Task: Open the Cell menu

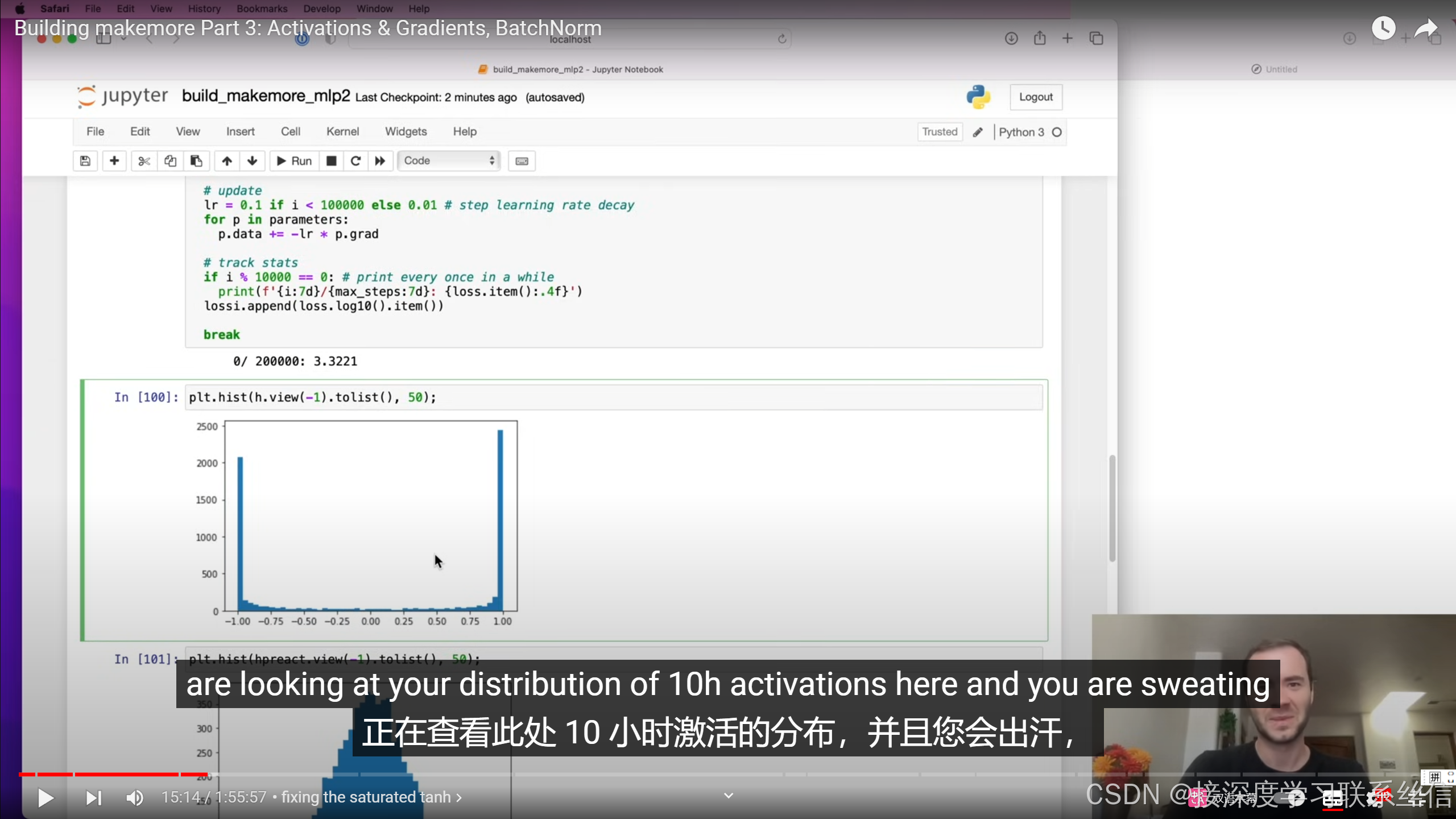Action: (x=290, y=131)
